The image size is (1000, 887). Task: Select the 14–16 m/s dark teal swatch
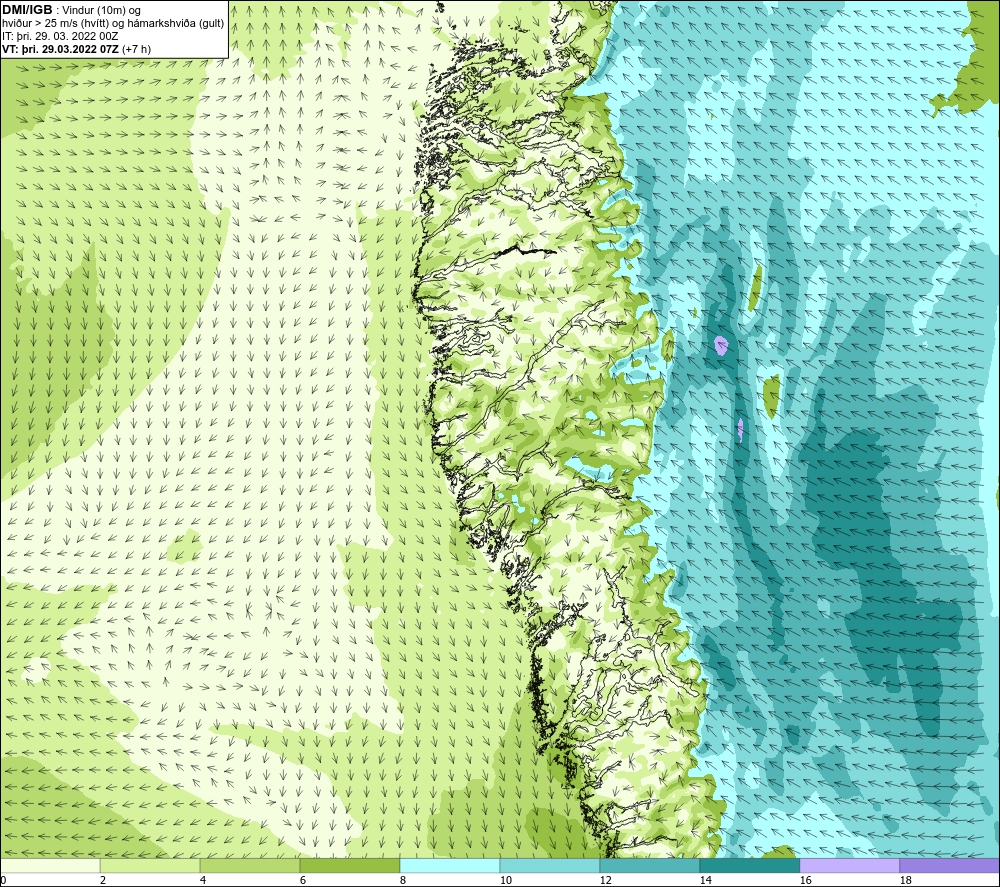(750, 865)
